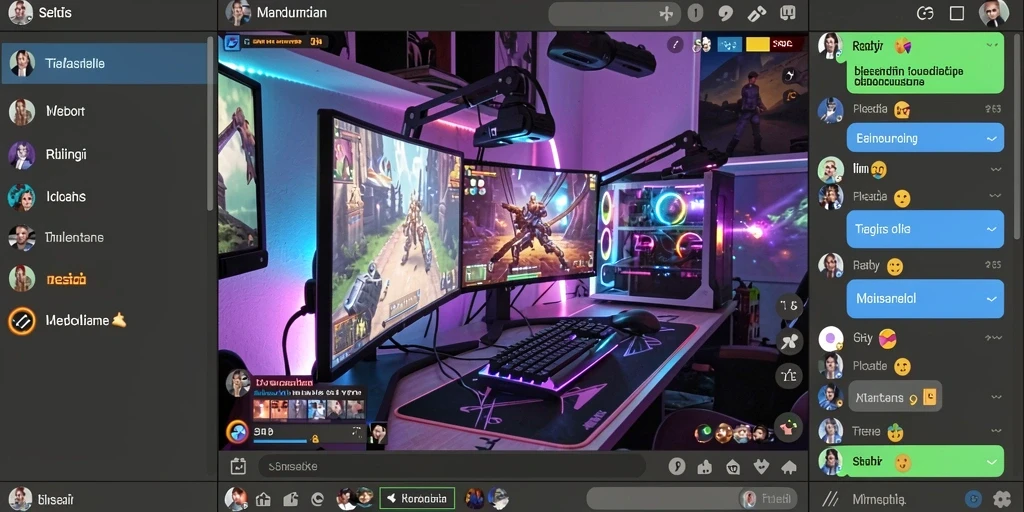The height and width of the screenshot is (512, 1024).
Task: Click the blue swatch at the stream's top right
Action: [x=729, y=44]
